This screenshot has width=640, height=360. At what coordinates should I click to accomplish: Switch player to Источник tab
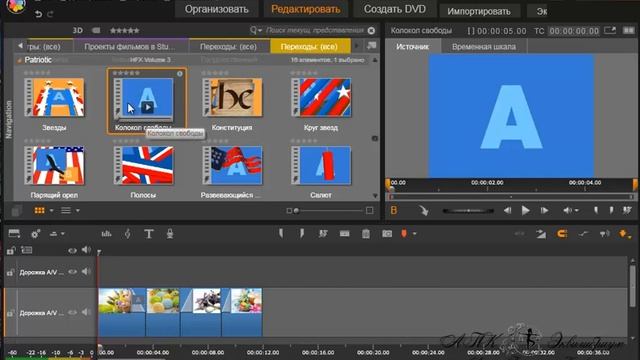412,47
